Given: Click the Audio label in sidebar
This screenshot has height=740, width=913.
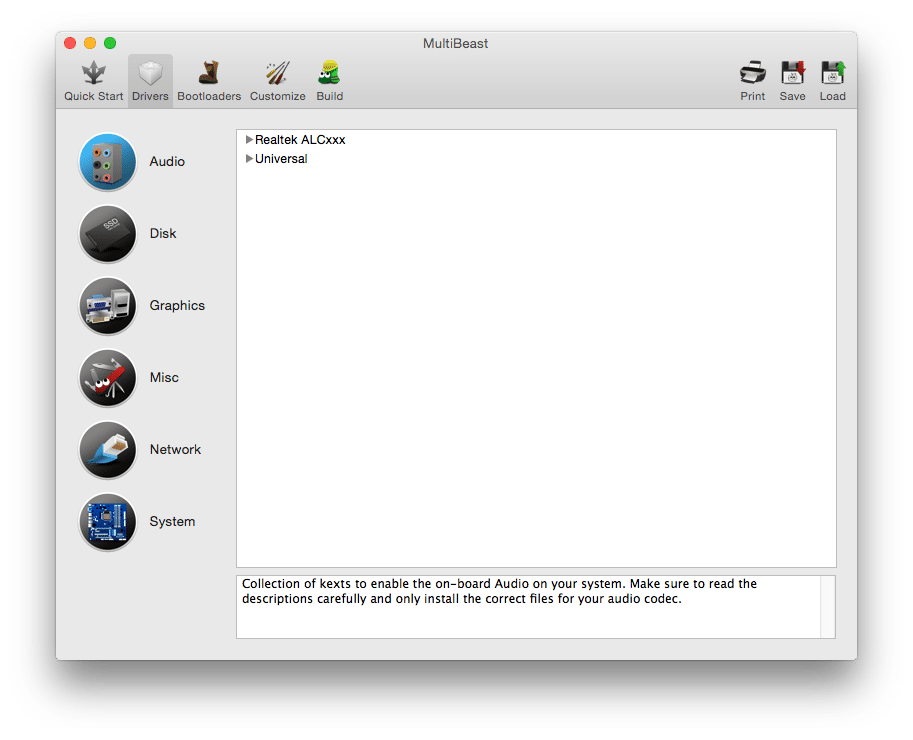Looking at the screenshot, I should click(167, 162).
